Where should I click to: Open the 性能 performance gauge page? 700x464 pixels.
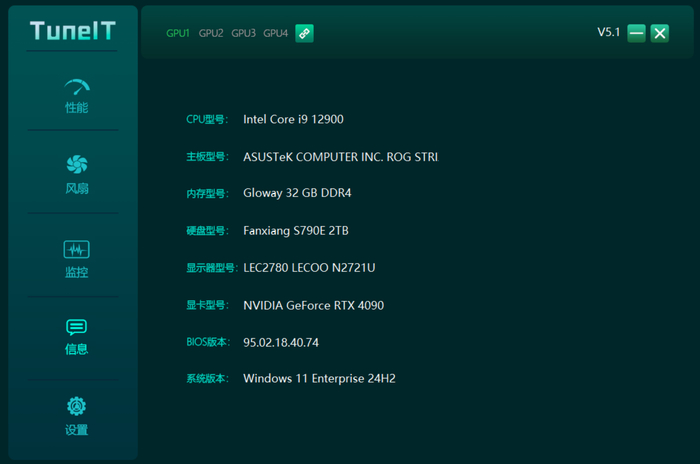pos(77,88)
